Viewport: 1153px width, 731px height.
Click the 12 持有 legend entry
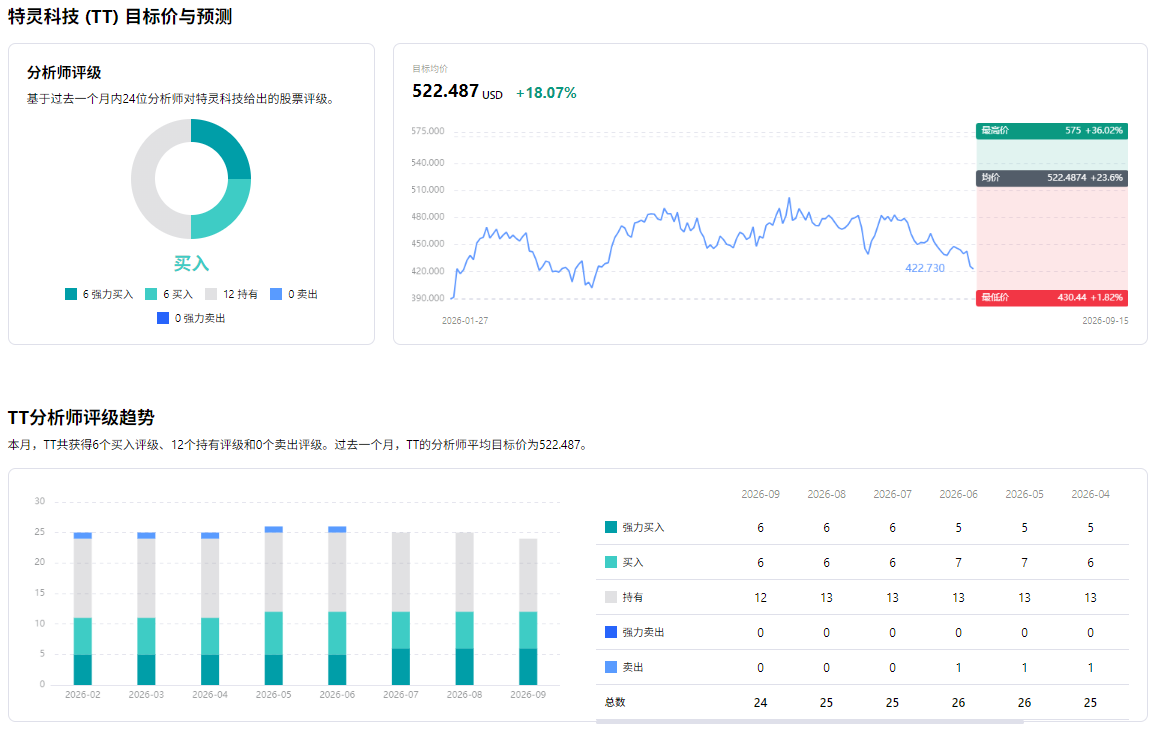(x=232, y=294)
